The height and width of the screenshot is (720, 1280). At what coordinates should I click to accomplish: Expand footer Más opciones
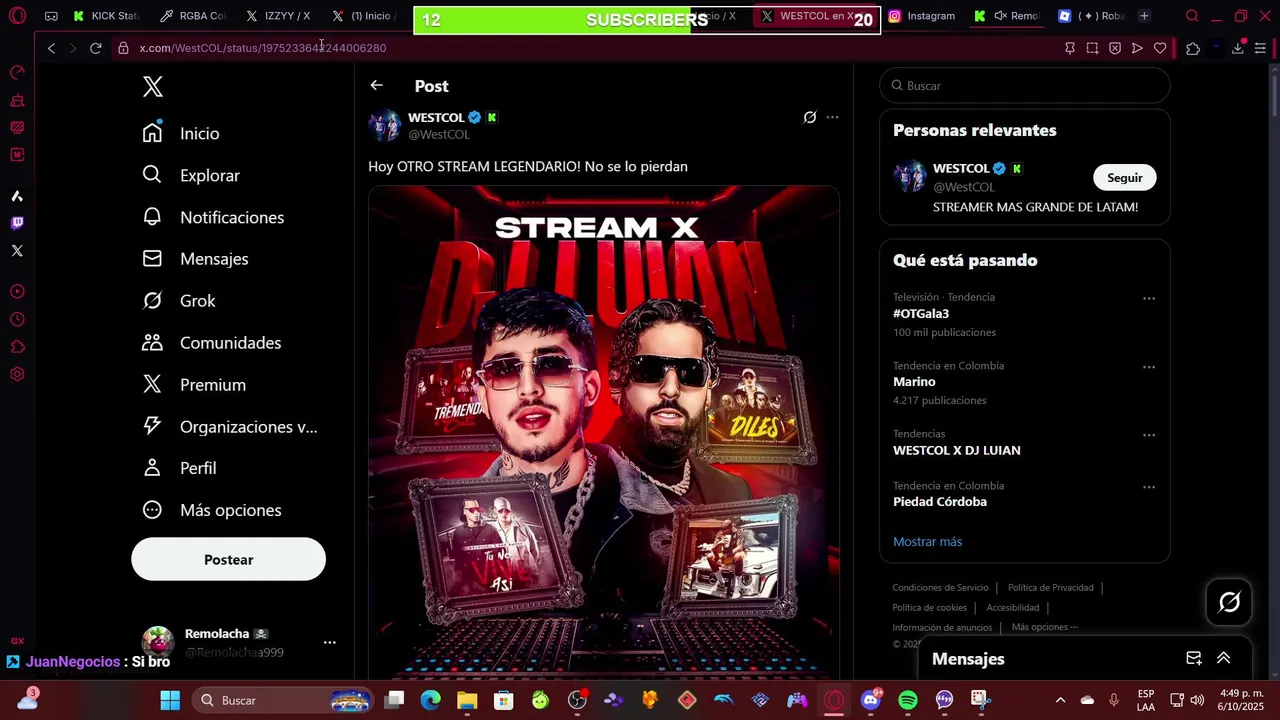tap(1045, 627)
